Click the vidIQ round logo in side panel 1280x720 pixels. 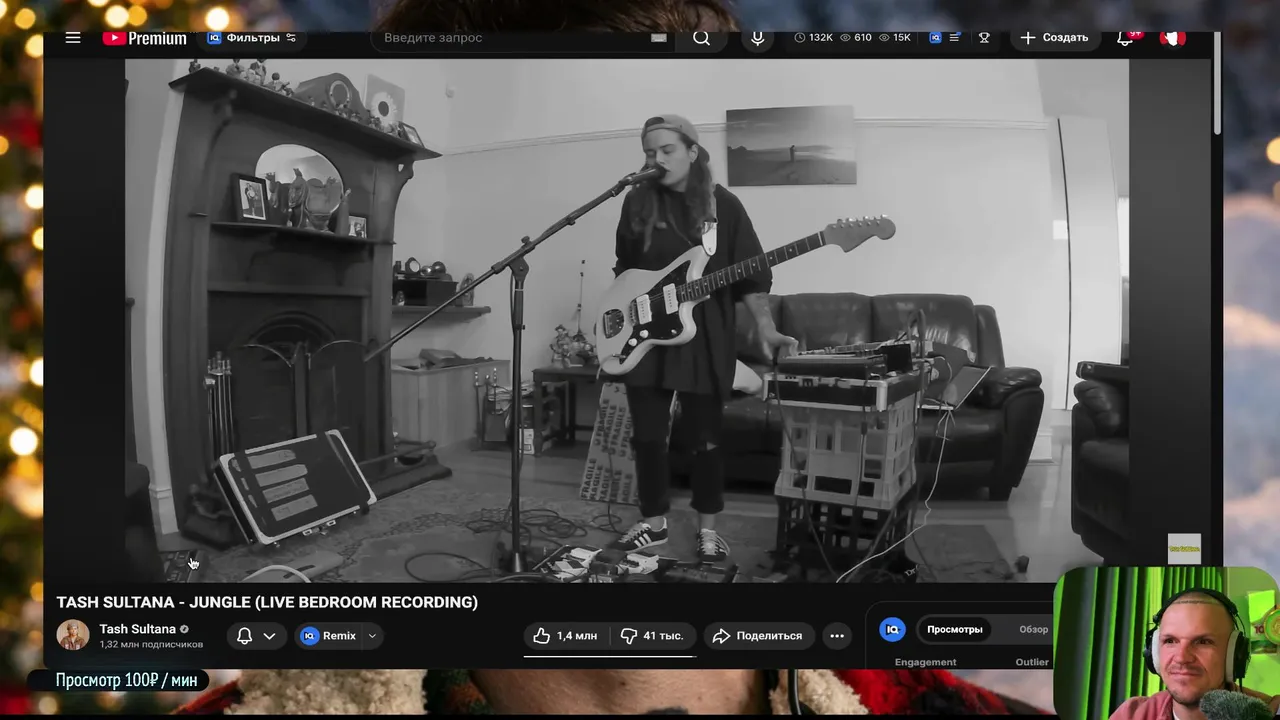pos(892,629)
